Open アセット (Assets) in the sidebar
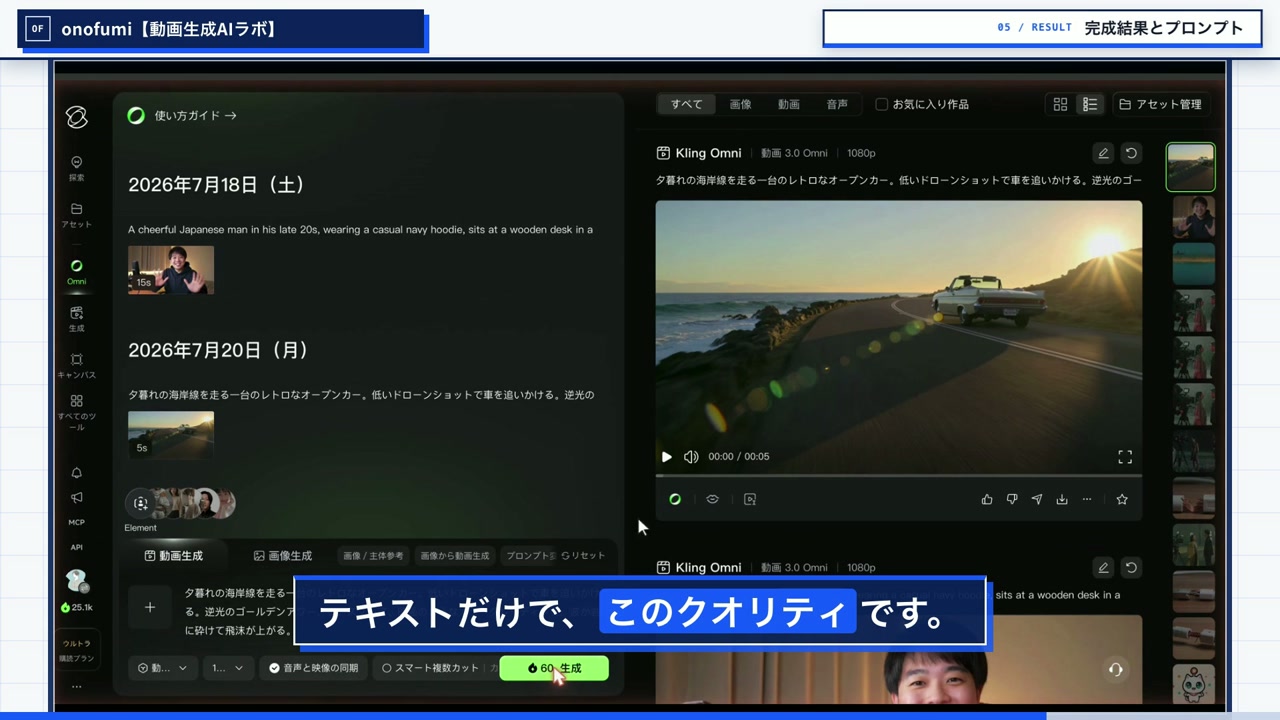 (77, 215)
